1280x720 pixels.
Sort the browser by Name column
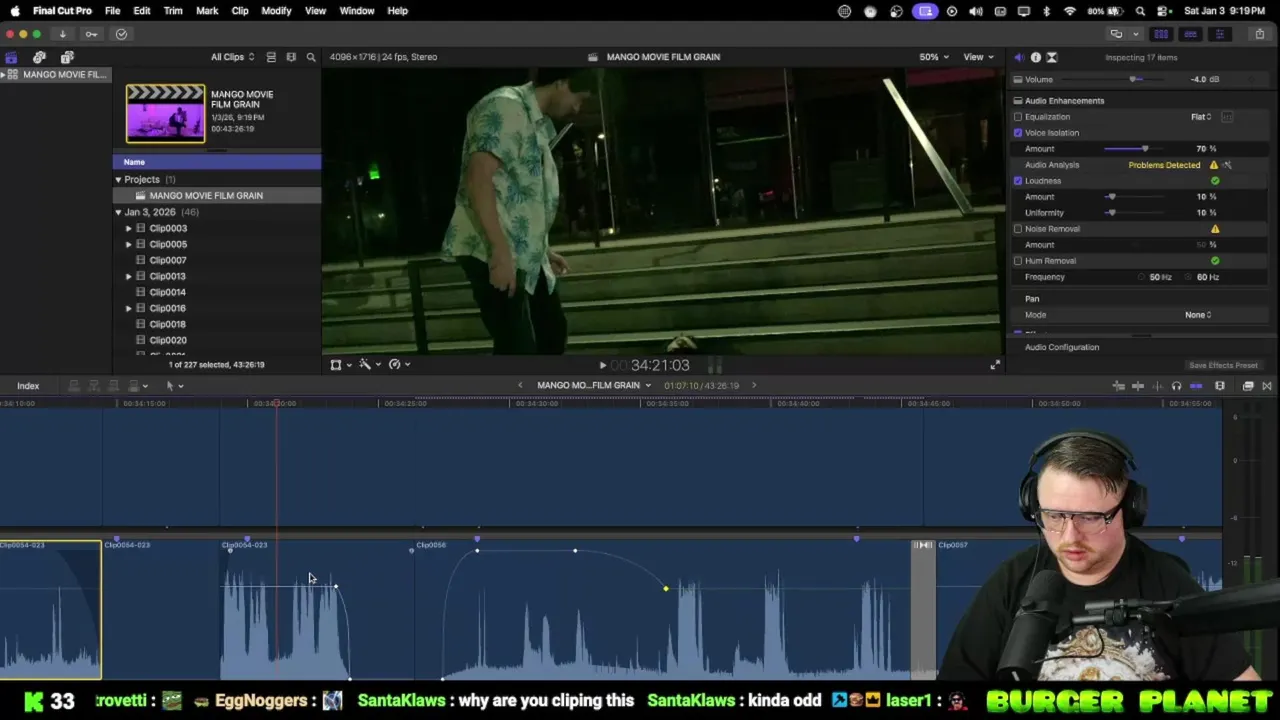(x=217, y=162)
